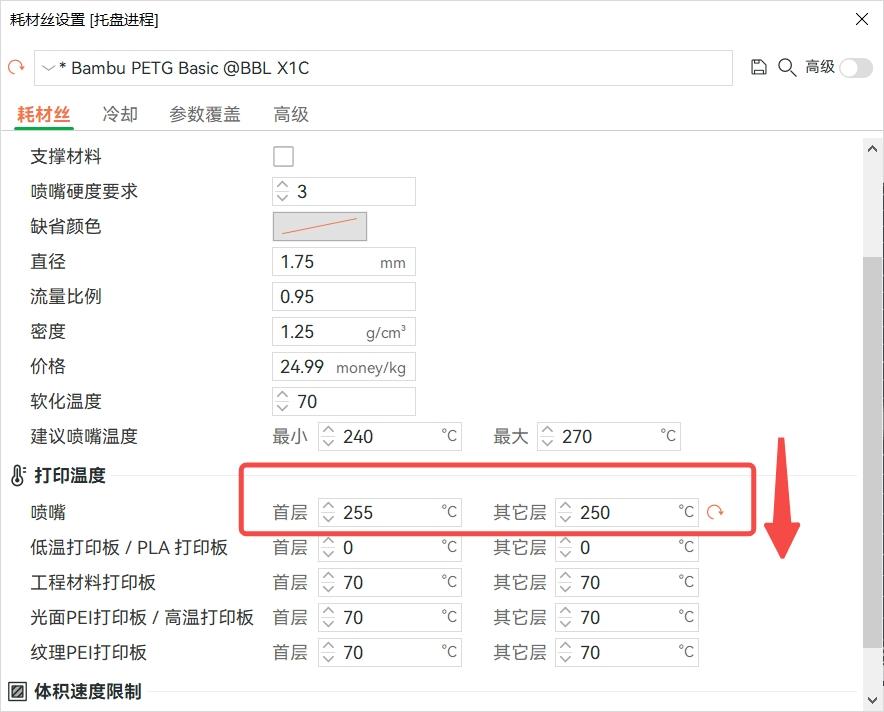884x712 pixels.
Task: Click the 喷嘴硬度要求 value field
Action: click(344, 192)
